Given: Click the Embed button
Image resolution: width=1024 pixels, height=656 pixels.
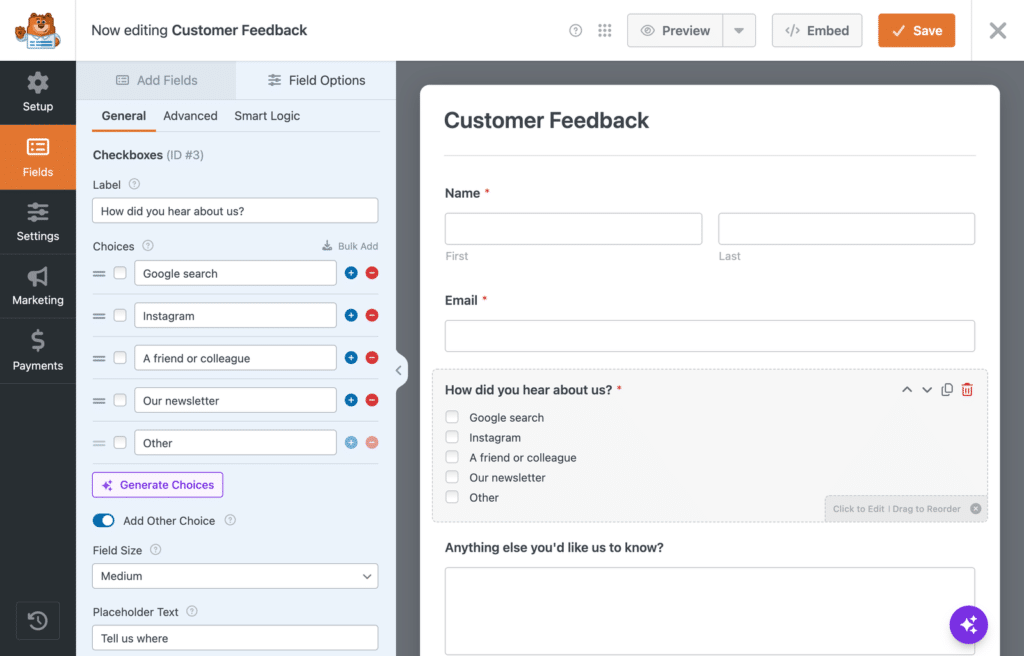Looking at the screenshot, I should (x=817, y=31).
